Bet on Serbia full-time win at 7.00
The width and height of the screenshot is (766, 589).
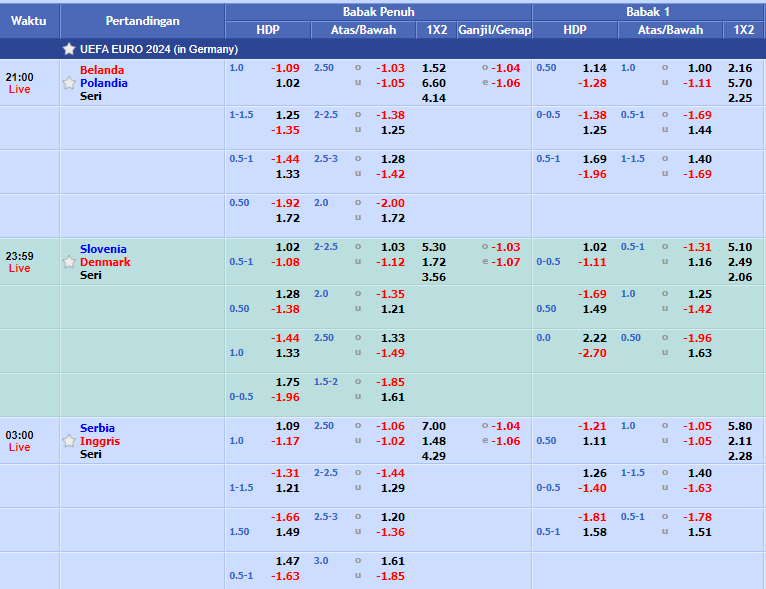[434, 426]
